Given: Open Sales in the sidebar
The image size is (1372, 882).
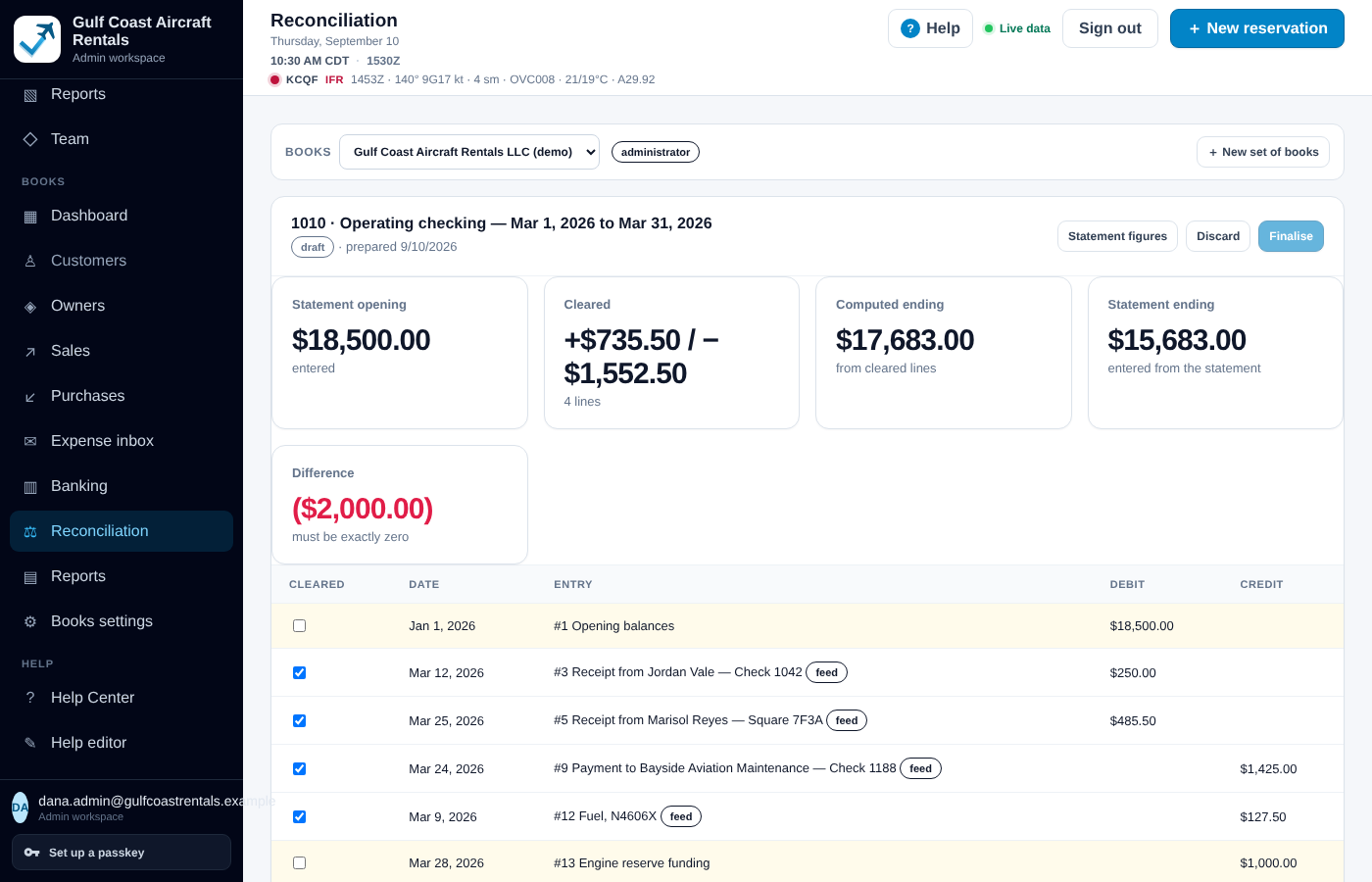Looking at the screenshot, I should pos(122,351).
